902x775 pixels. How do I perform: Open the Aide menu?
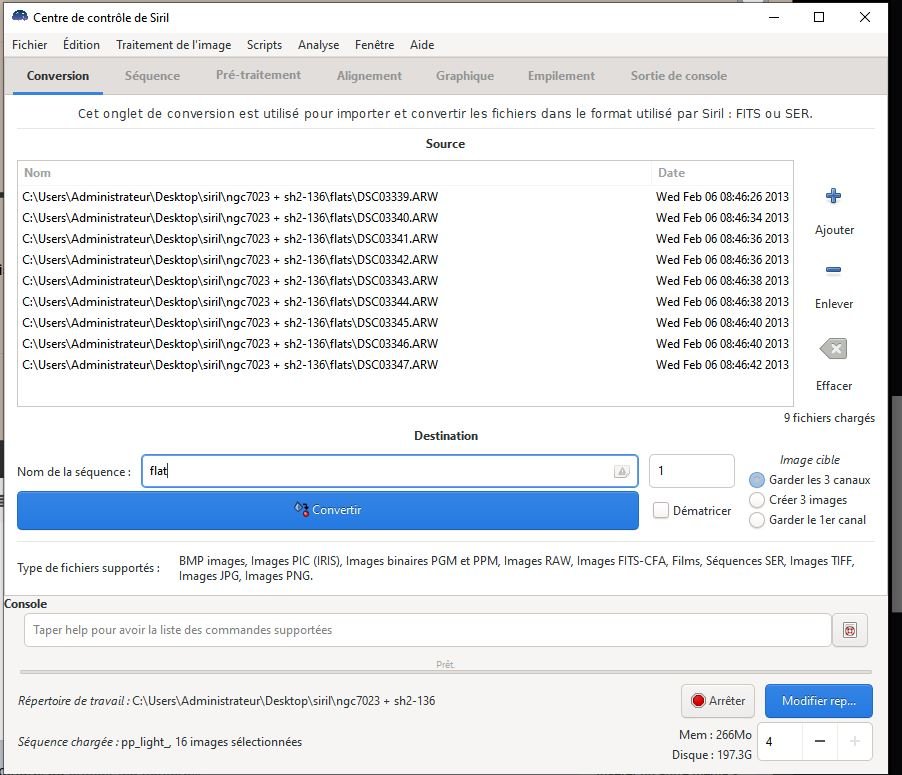pos(422,45)
